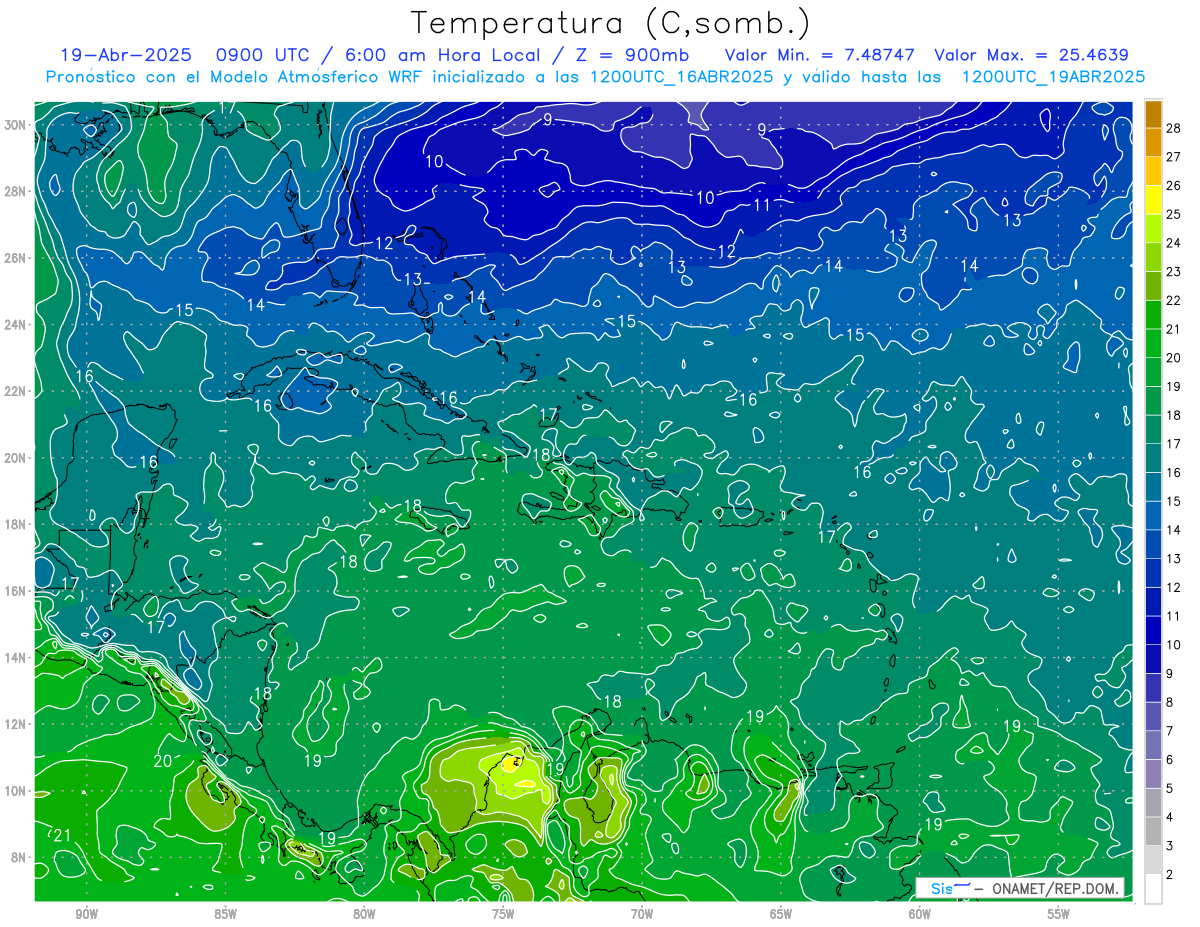Click the "90W" longitude axis label

[87, 914]
